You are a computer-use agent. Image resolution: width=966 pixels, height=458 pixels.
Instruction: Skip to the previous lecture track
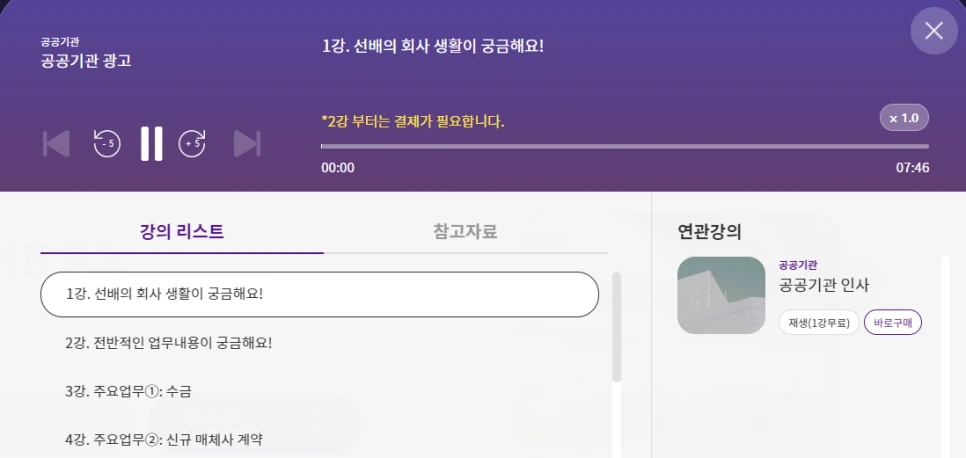[x=56, y=144]
